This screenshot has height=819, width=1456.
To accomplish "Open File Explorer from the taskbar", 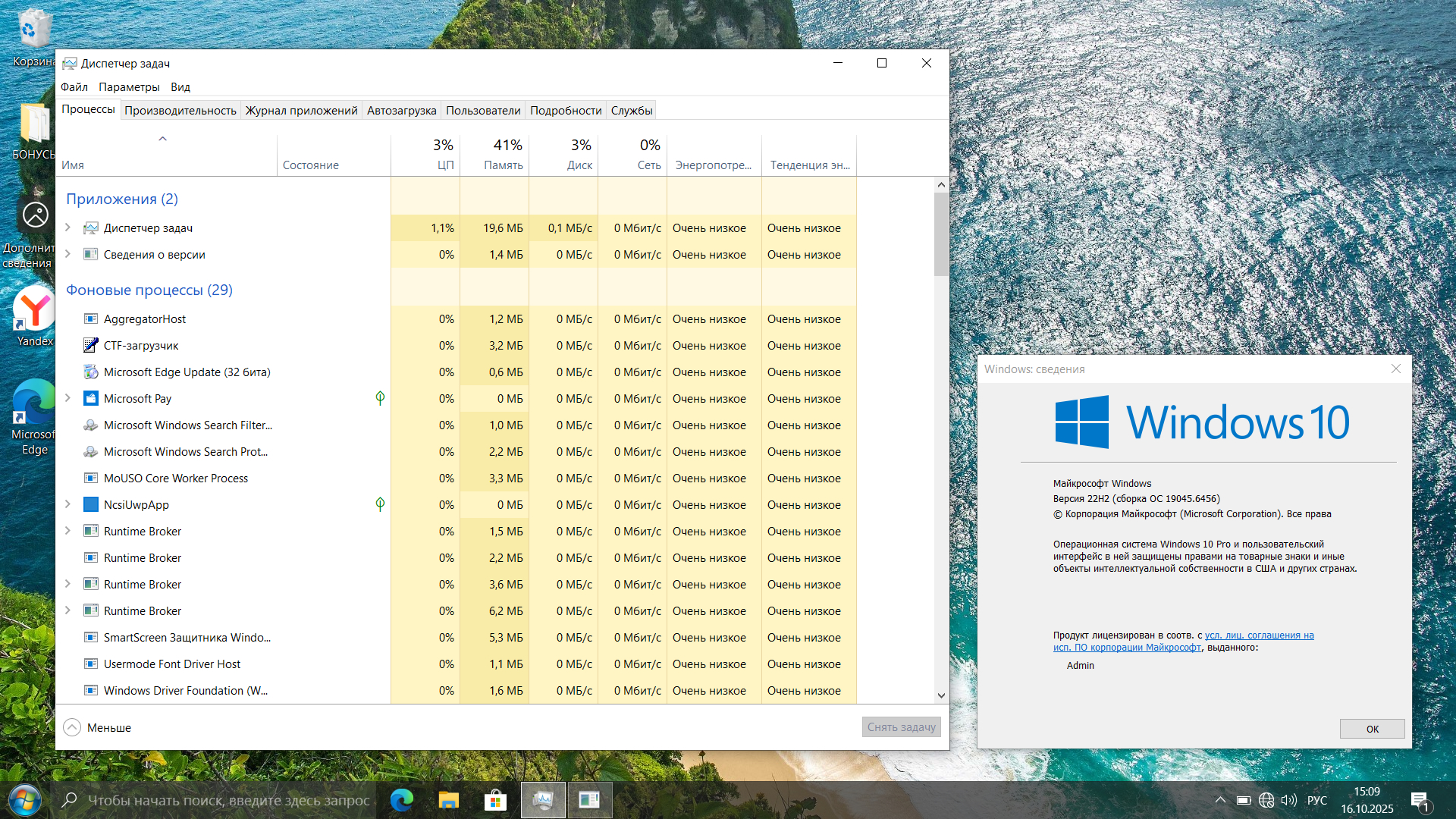I will 449,800.
